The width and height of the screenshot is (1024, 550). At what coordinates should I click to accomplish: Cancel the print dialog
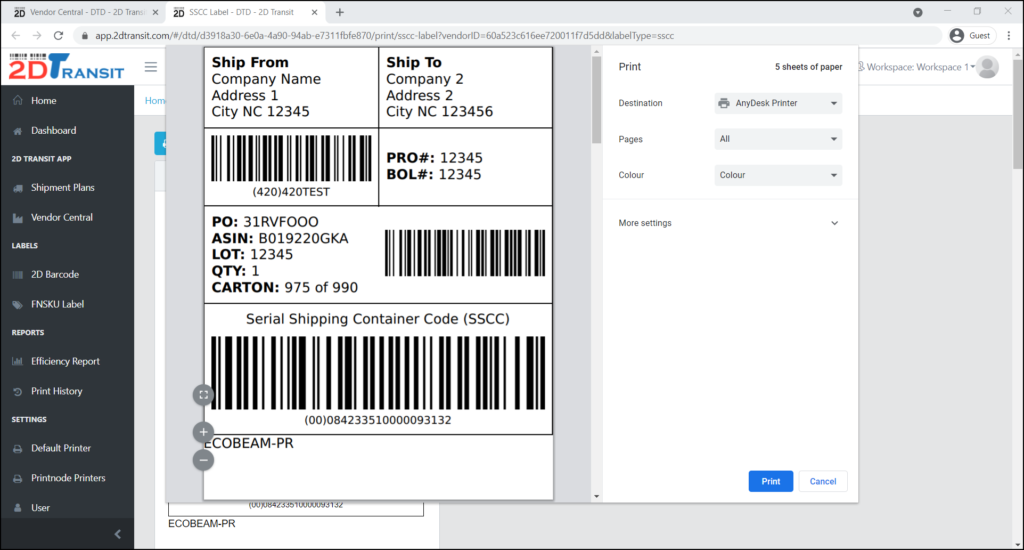(x=823, y=481)
